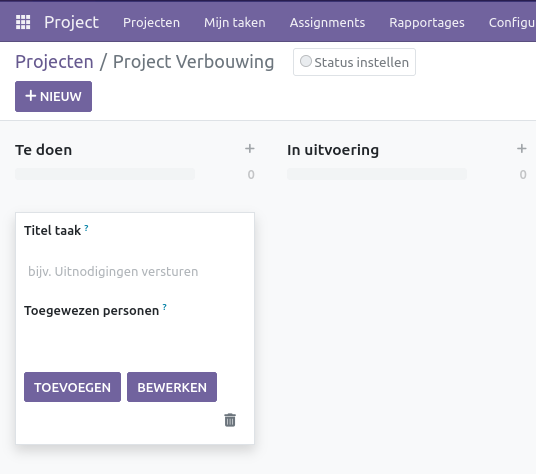Focus the Titel taak input field

point(135,271)
